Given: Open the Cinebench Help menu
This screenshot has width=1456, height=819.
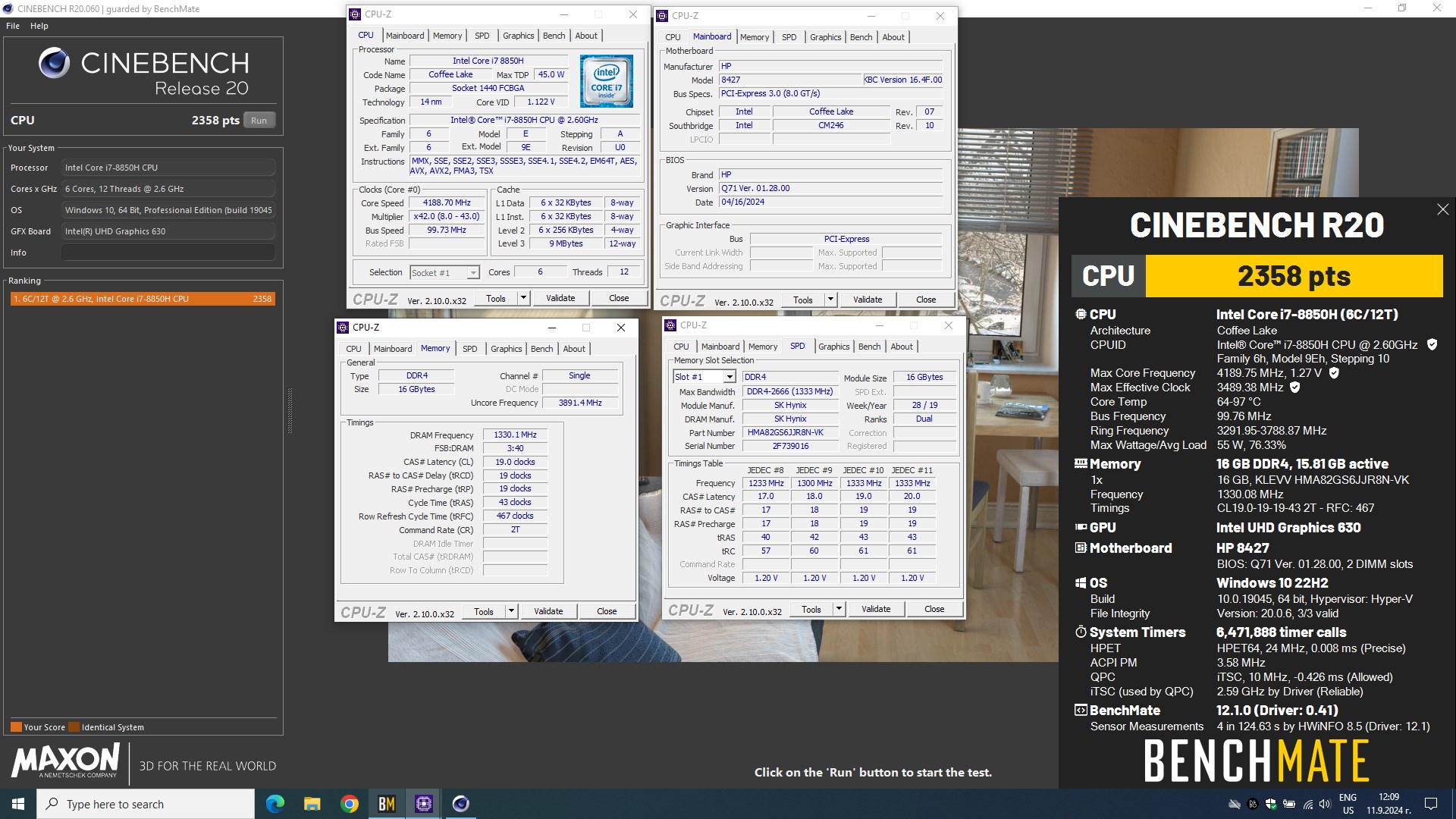Looking at the screenshot, I should click(39, 26).
